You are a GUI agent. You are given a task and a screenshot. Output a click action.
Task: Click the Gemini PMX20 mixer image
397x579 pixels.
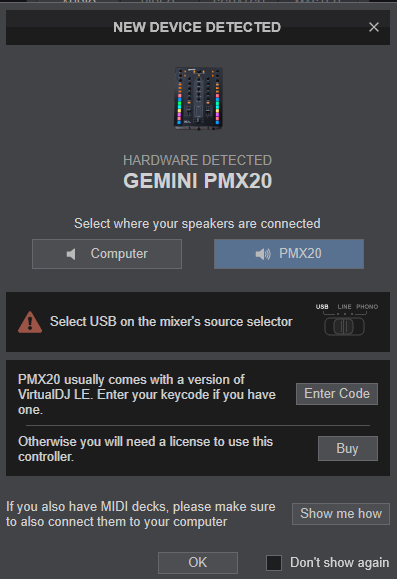(x=199, y=99)
